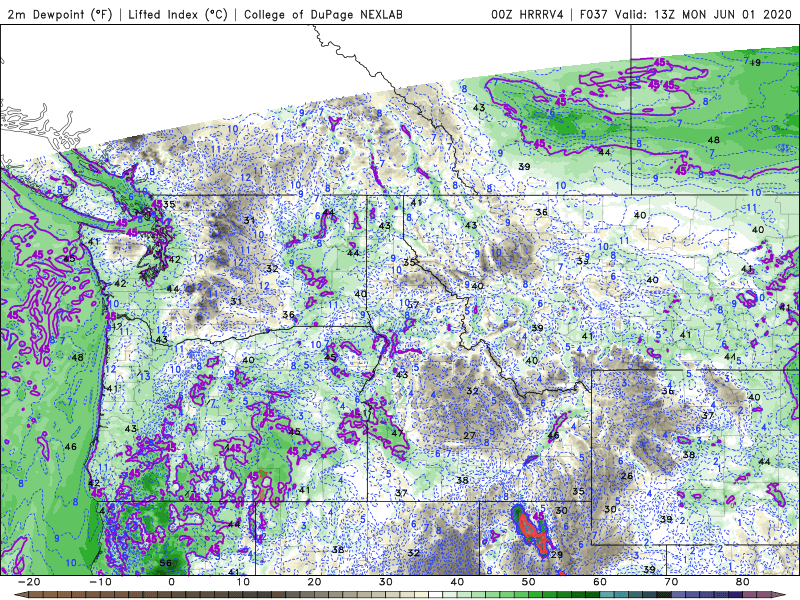
Task: Click the "80" label on the color scale
Action: point(743,582)
